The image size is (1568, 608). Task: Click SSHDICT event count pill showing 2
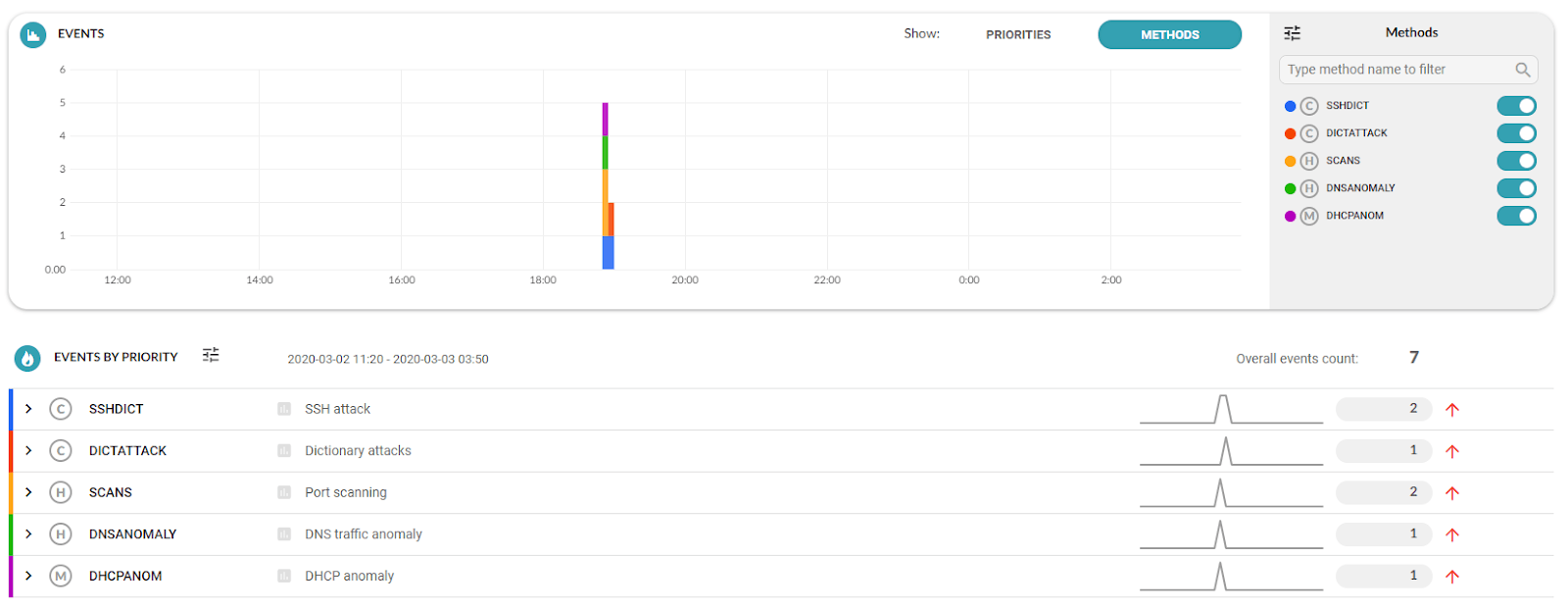point(1384,409)
